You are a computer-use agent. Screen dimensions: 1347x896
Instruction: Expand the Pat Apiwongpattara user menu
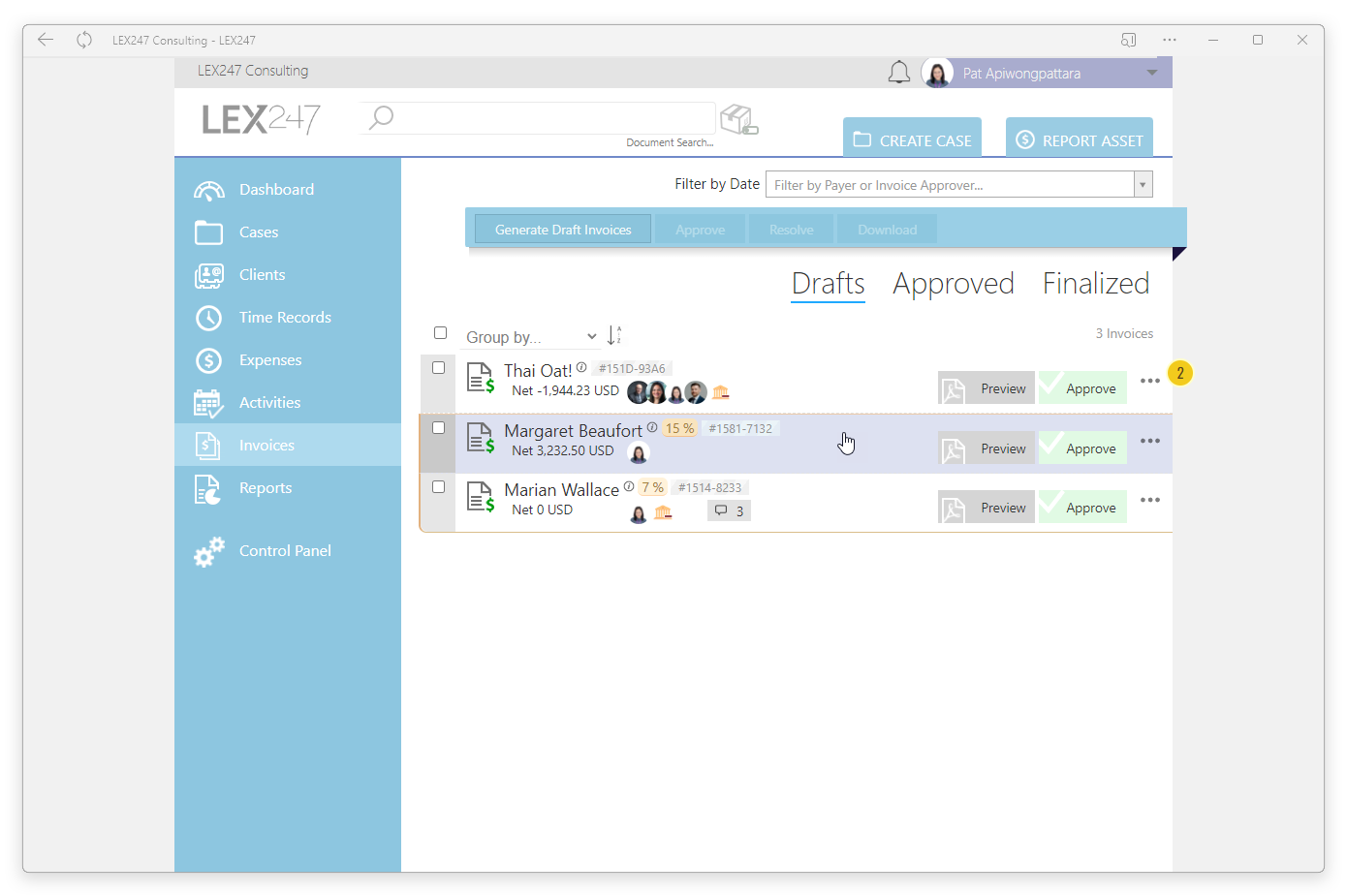pos(1151,73)
